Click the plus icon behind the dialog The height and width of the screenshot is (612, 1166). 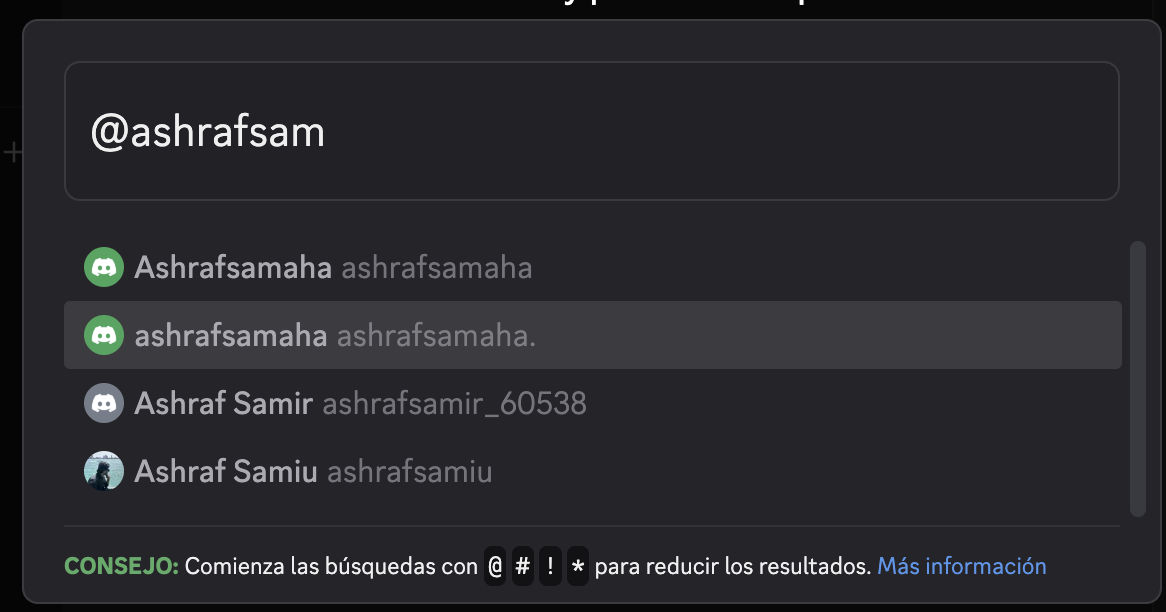click(12, 152)
